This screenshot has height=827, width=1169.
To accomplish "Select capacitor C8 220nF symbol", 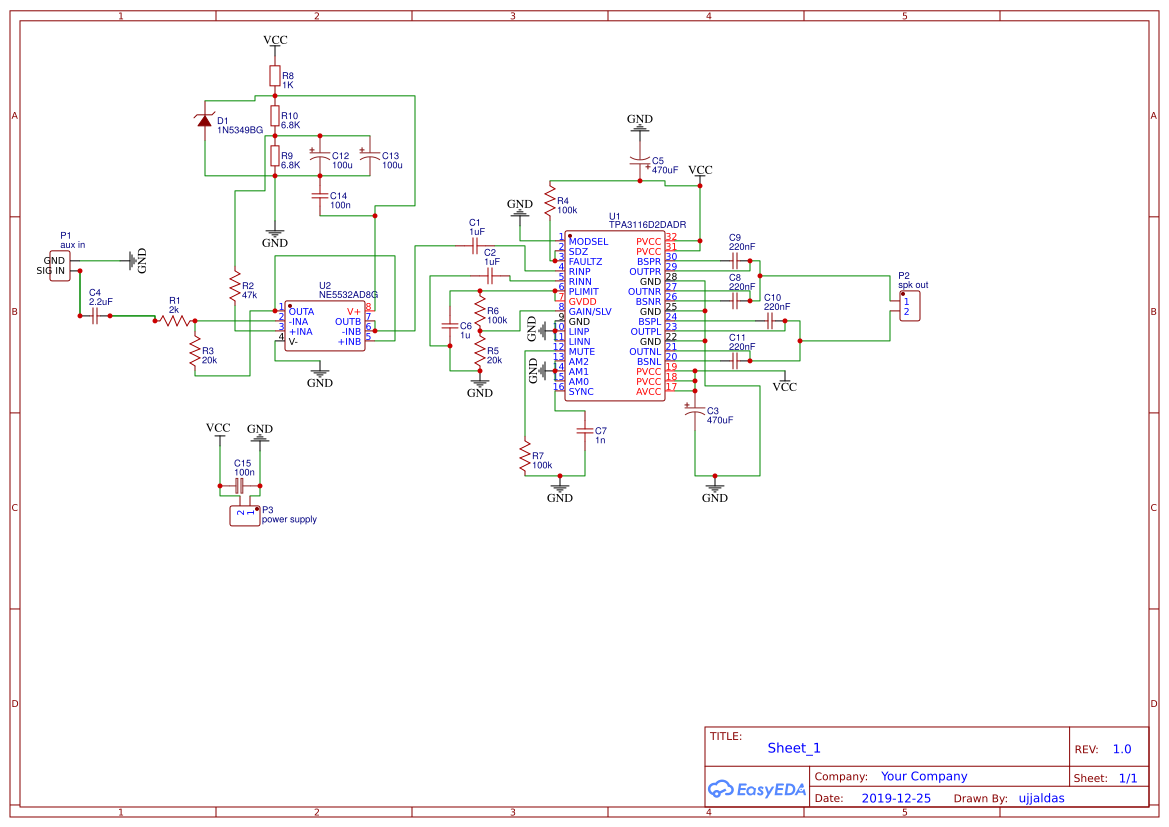I will point(734,301).
